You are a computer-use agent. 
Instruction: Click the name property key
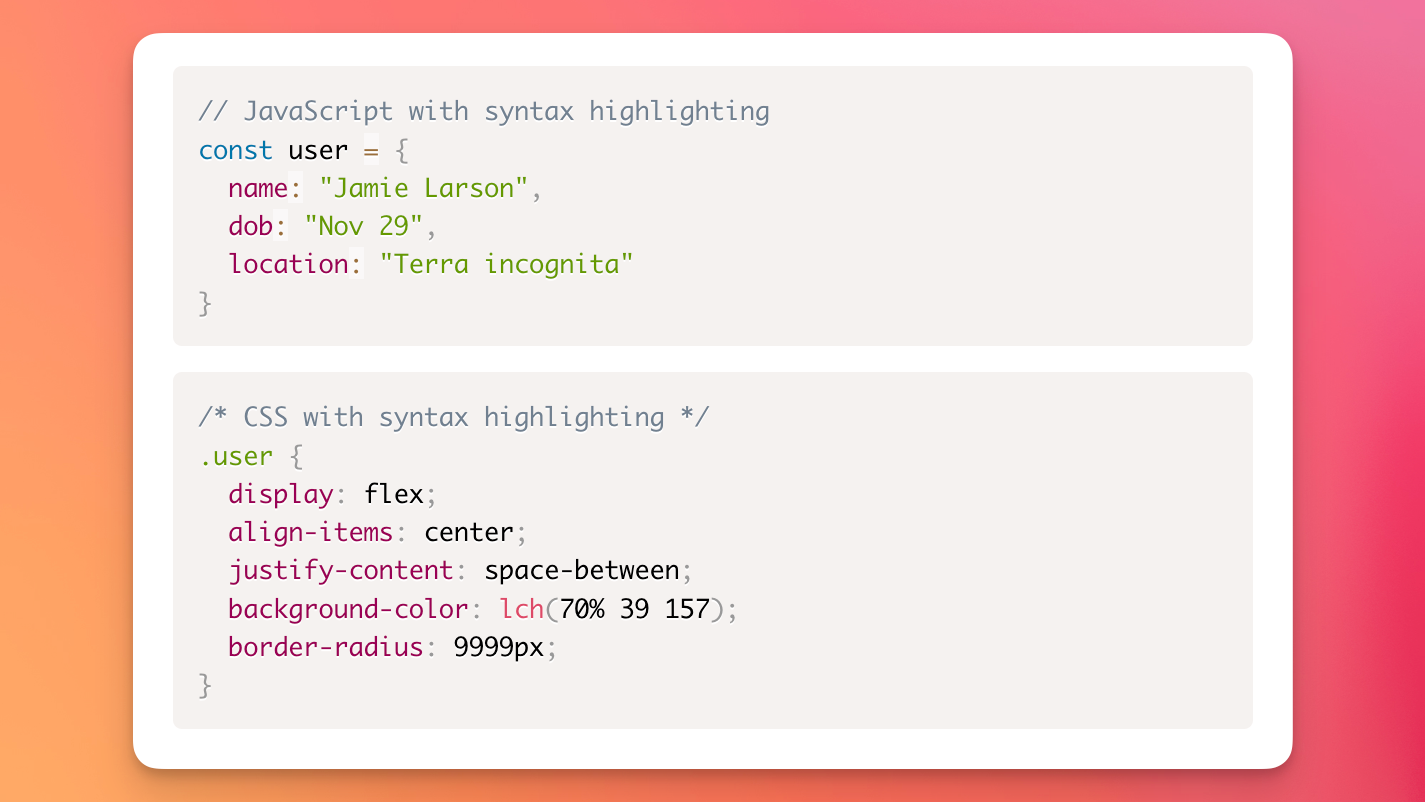click(258, 188)
